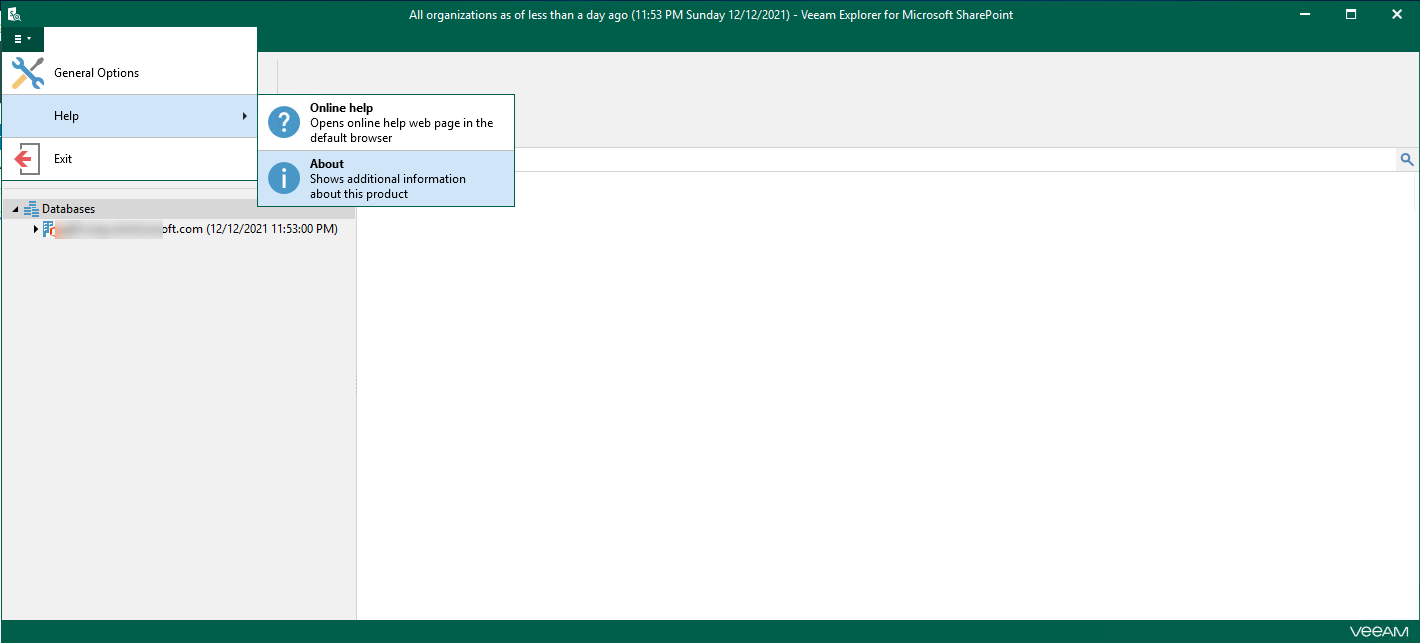Collapse the Databases tree node

(x=15, y=210)
